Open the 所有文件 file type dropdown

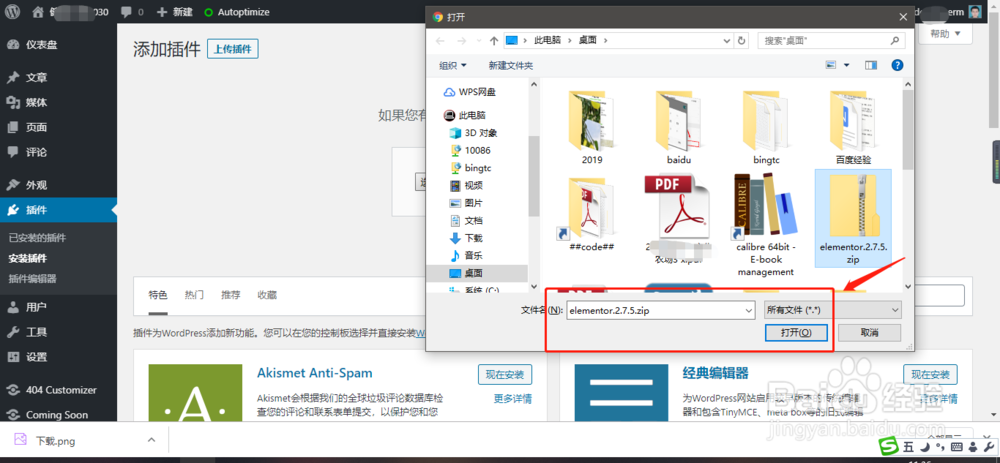click(x=832, y=311)
